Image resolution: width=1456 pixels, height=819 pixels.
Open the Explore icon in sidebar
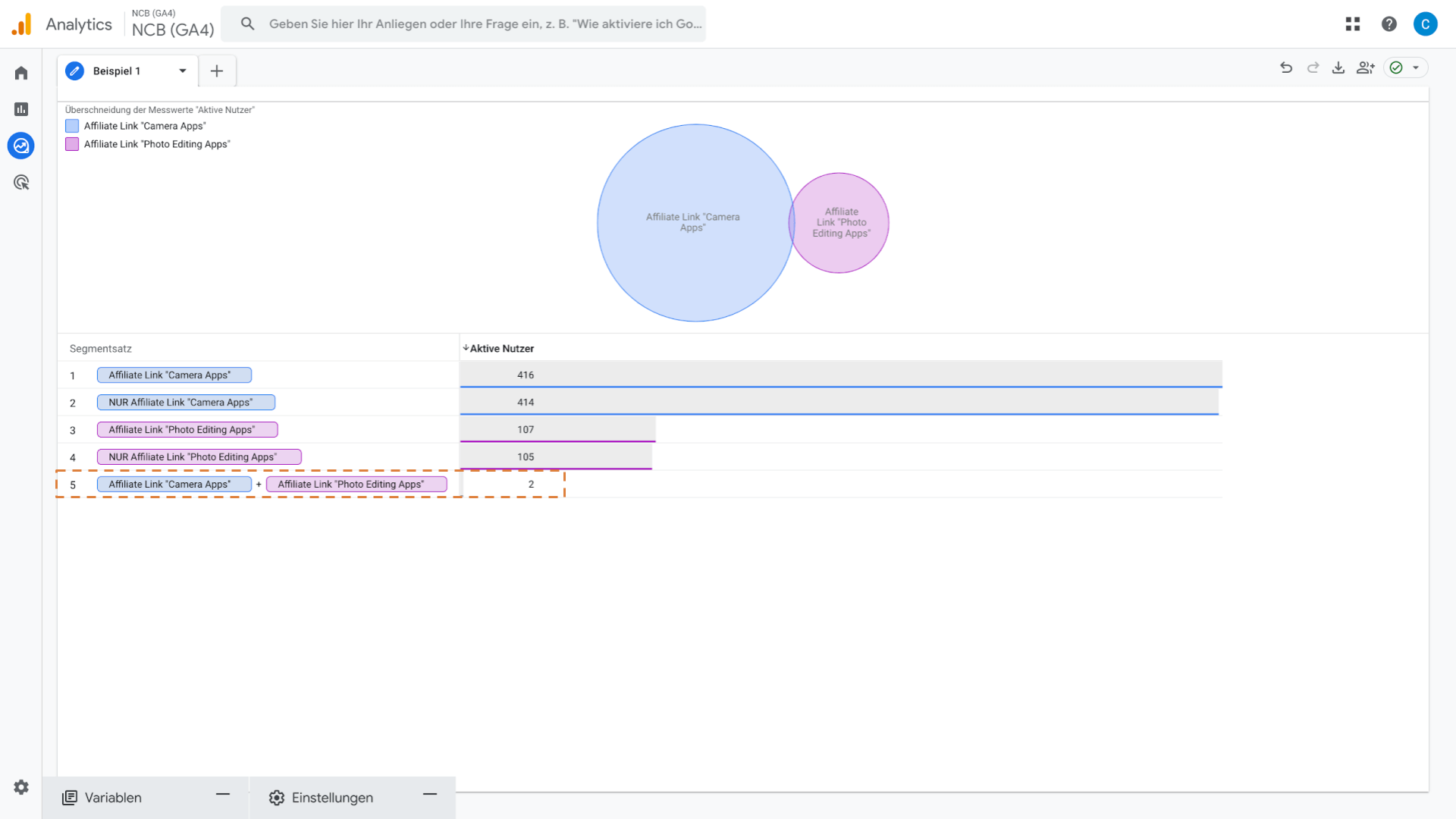click(21, 146)
